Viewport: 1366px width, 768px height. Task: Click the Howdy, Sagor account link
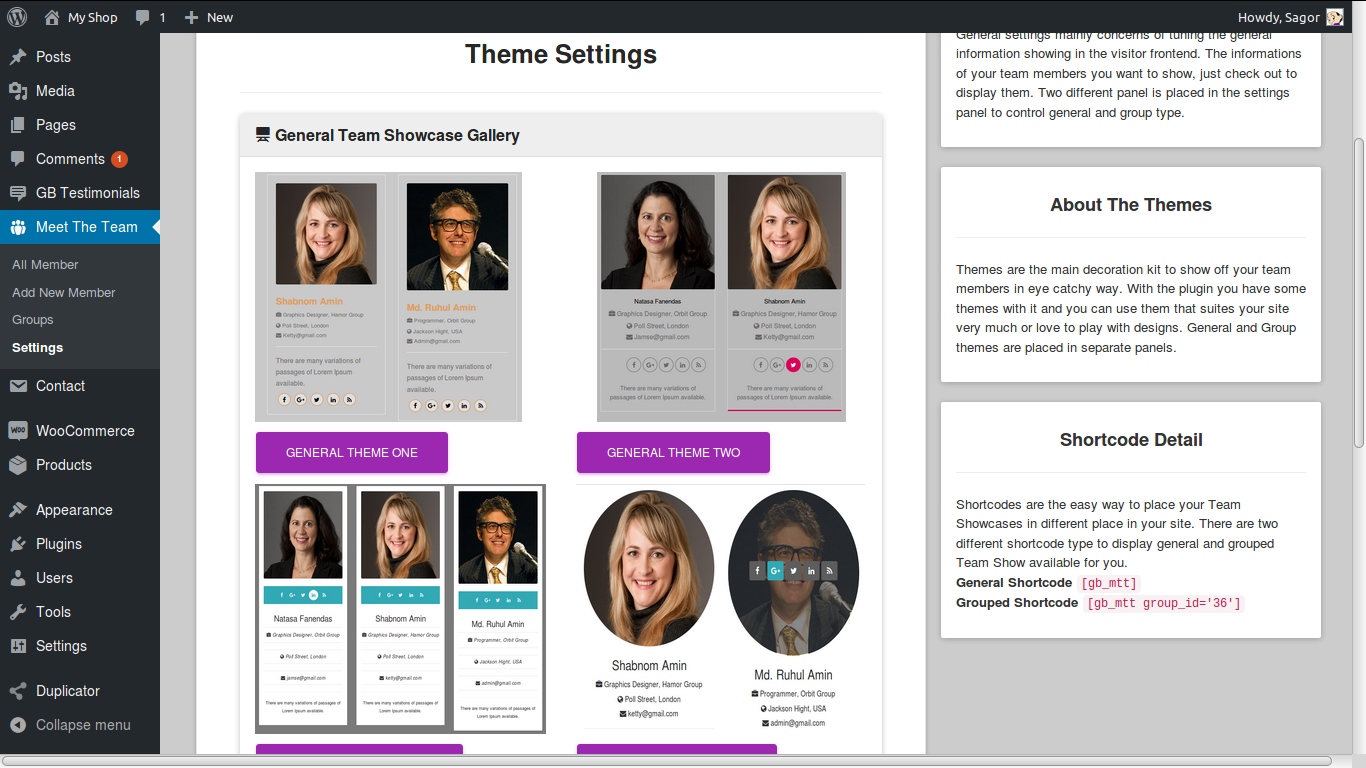click(x=1291, y=17)
